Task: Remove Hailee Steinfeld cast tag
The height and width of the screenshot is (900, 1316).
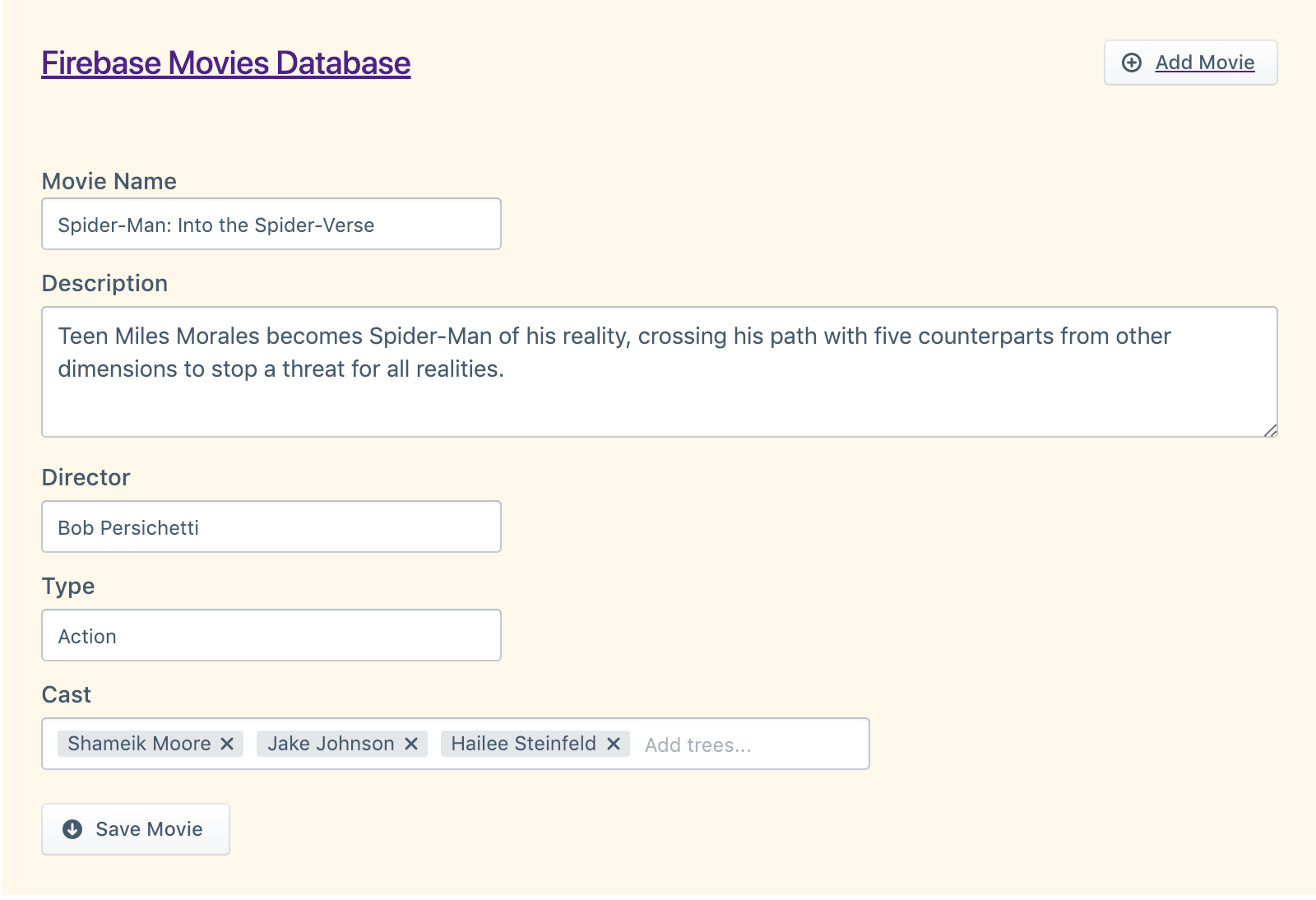Action: (x=614, y=744)
